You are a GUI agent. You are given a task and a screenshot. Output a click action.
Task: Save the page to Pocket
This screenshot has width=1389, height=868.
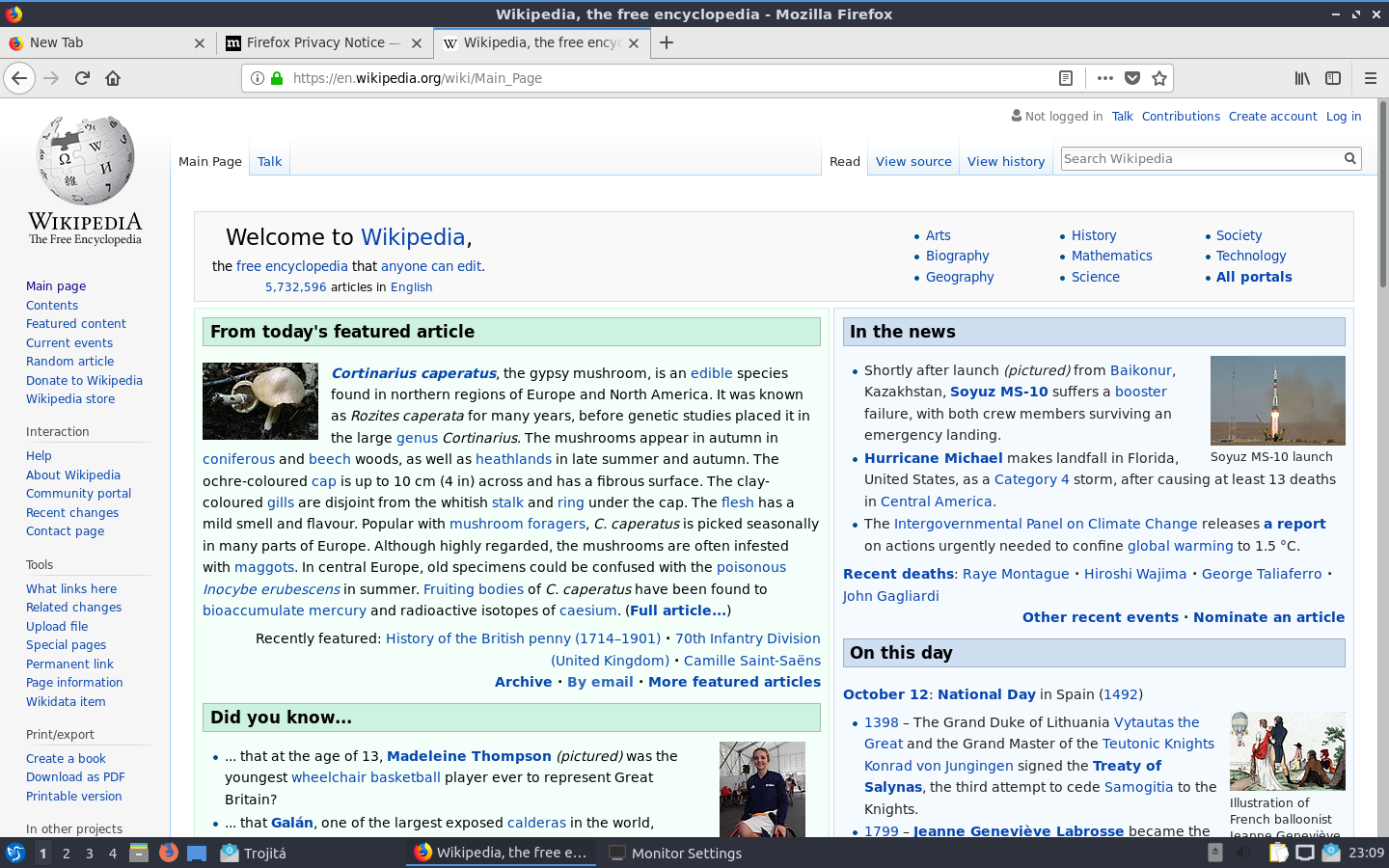[x=1132, y=78]
